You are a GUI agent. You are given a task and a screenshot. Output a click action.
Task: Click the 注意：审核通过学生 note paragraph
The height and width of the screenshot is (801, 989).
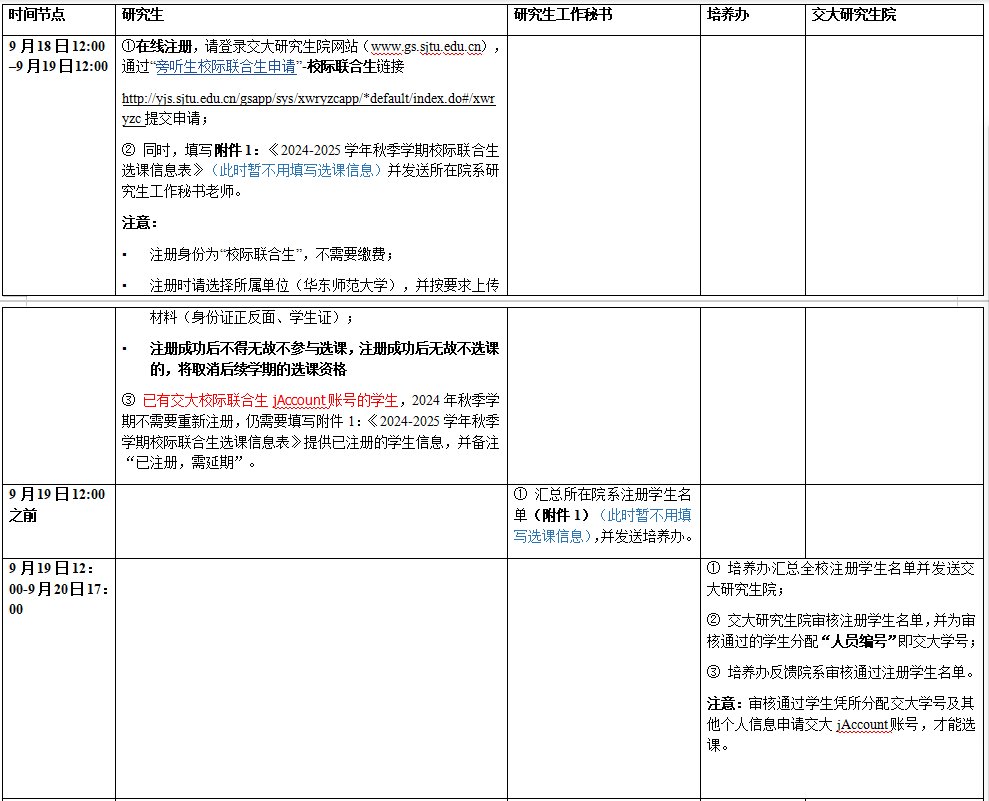(x=841, y=724)
